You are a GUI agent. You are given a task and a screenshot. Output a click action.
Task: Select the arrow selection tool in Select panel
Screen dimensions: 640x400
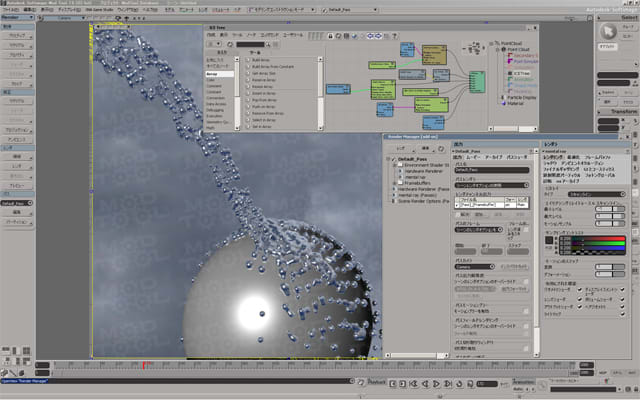coord(608,32)
